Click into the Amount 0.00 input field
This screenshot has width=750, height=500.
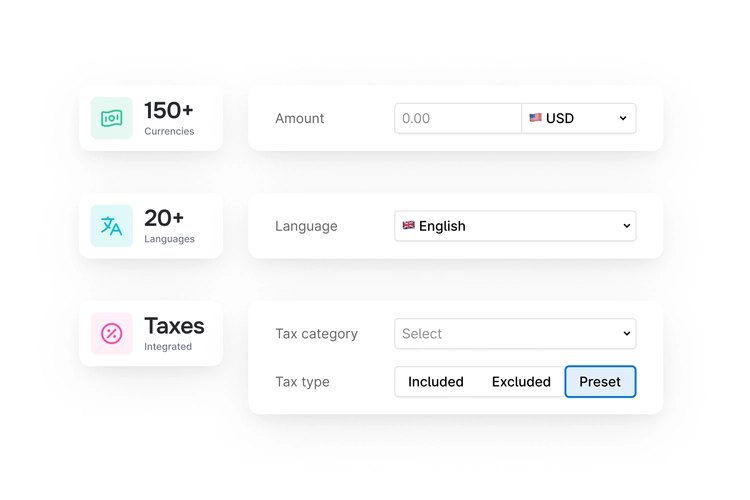click(458, 118)
